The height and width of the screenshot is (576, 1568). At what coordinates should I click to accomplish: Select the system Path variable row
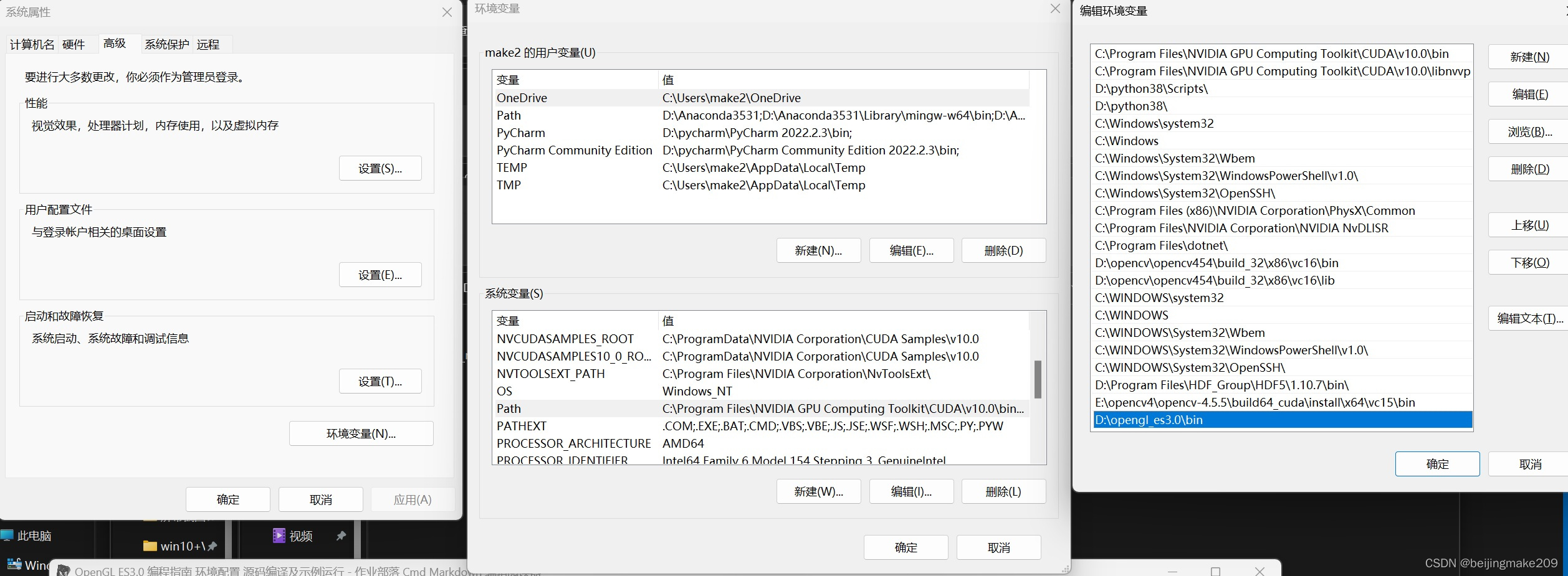pyautogui.click(x=760, y=408)
